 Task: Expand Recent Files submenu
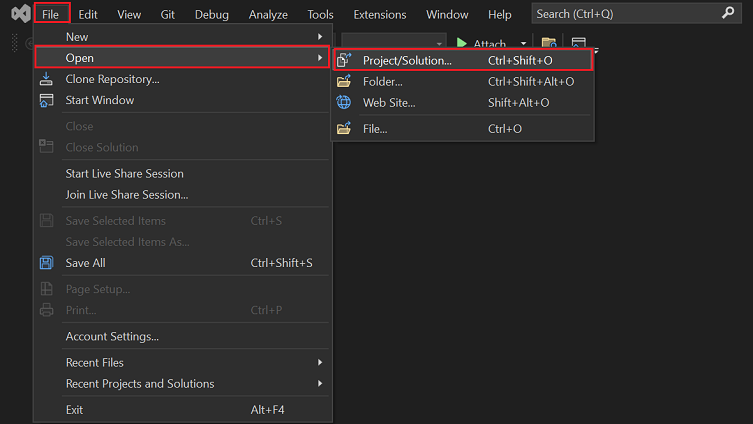click(182, 363)
